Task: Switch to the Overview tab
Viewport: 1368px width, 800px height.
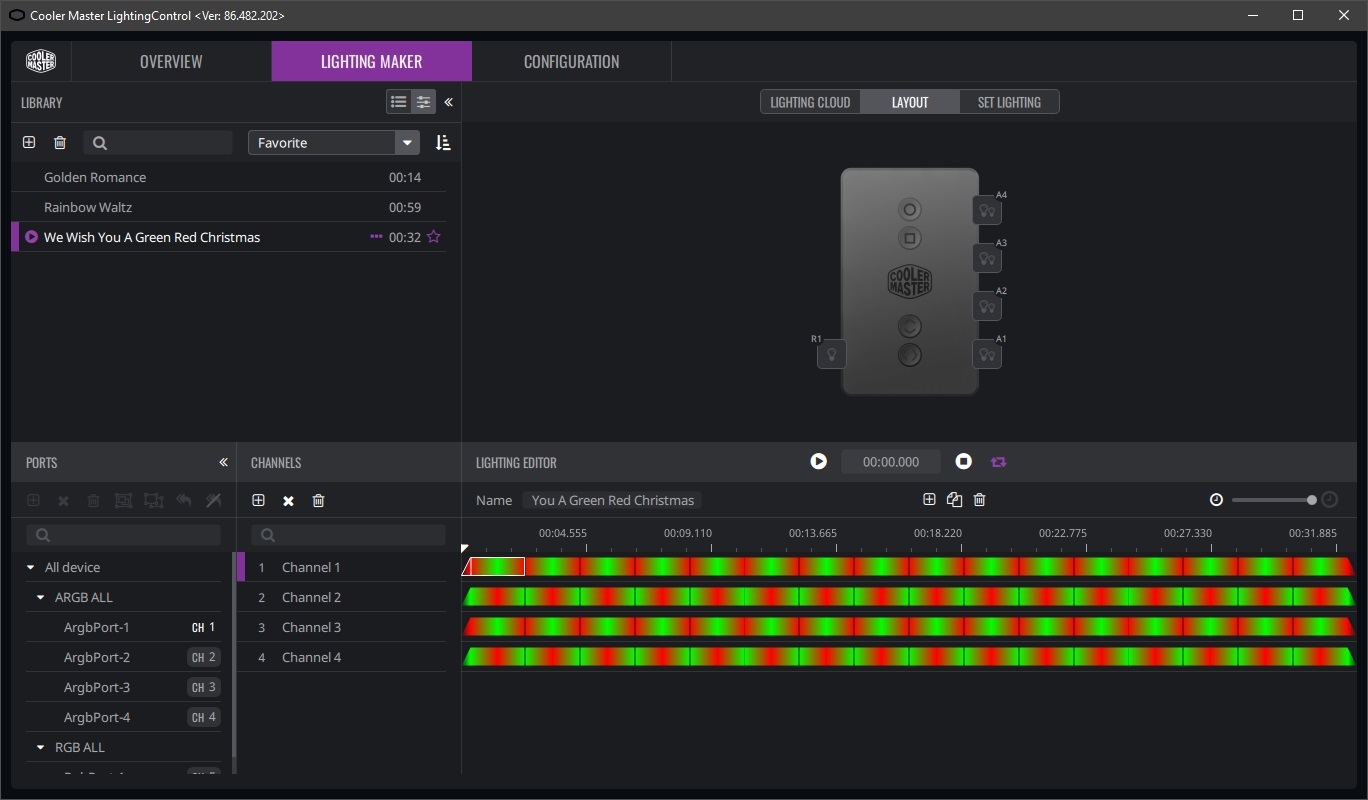Action: [x=171, y=61]
